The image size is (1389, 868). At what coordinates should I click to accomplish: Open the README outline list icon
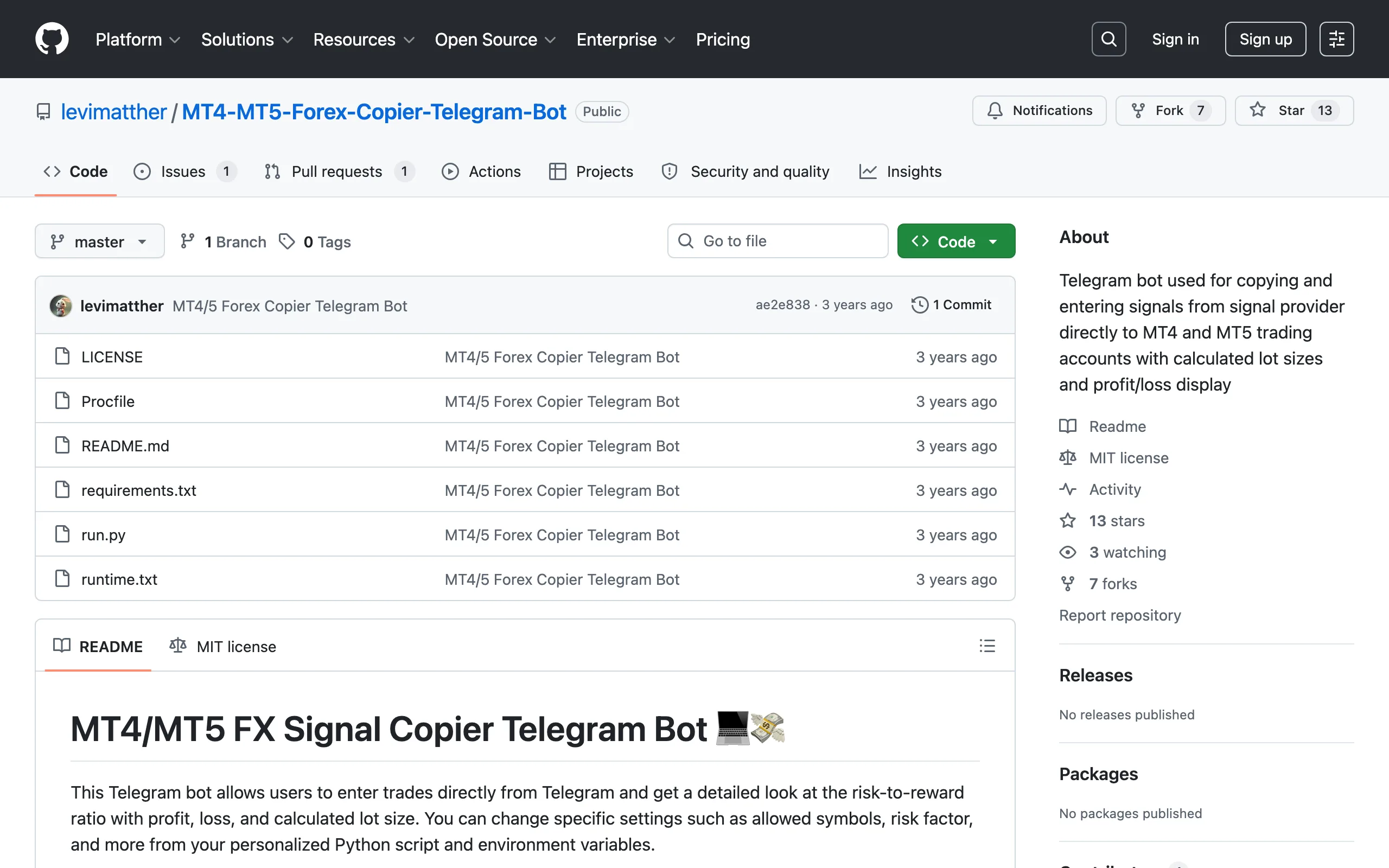[986, 646]
